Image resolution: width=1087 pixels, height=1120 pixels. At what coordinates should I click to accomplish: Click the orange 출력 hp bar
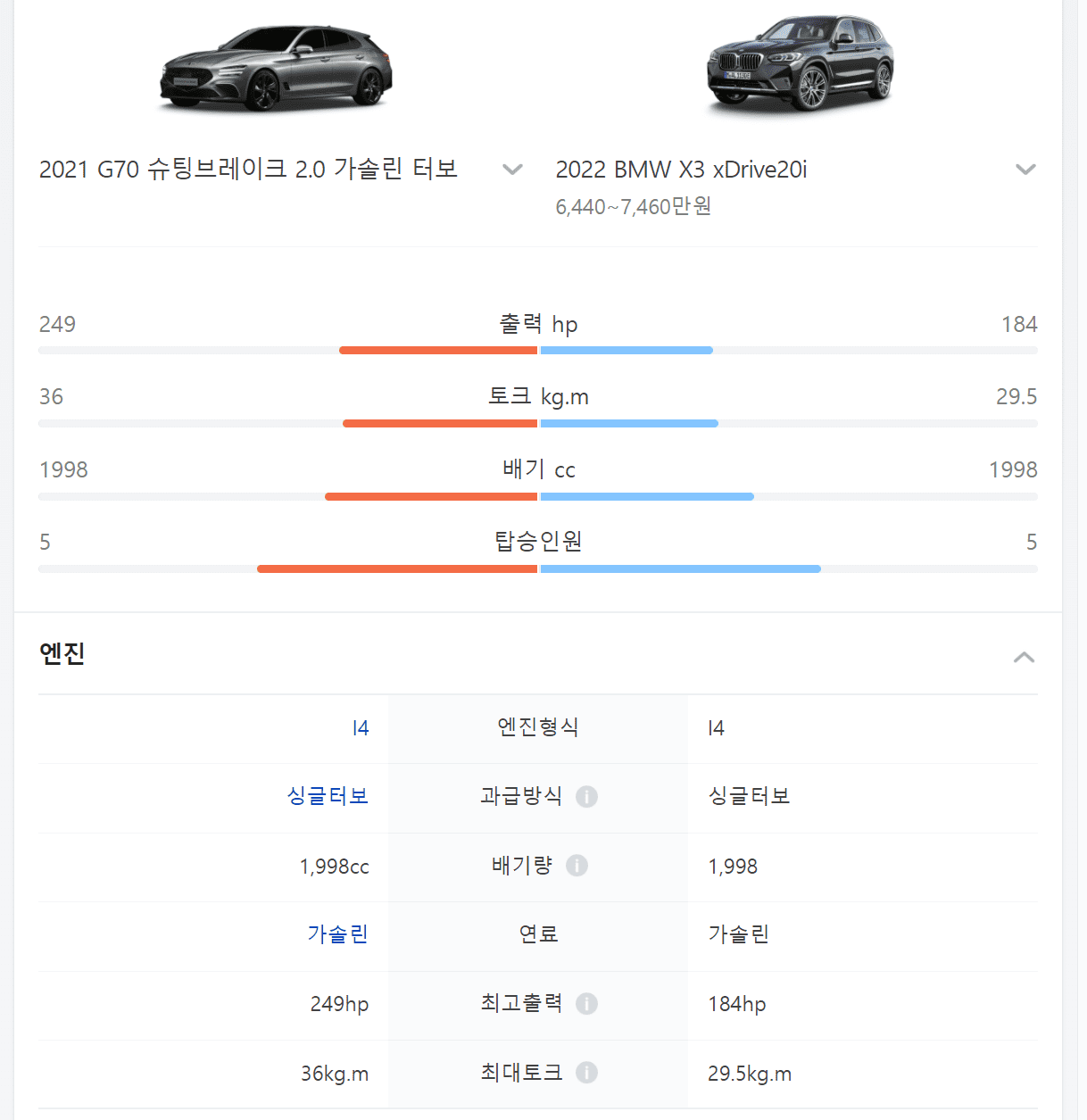[x=438, y=351]
